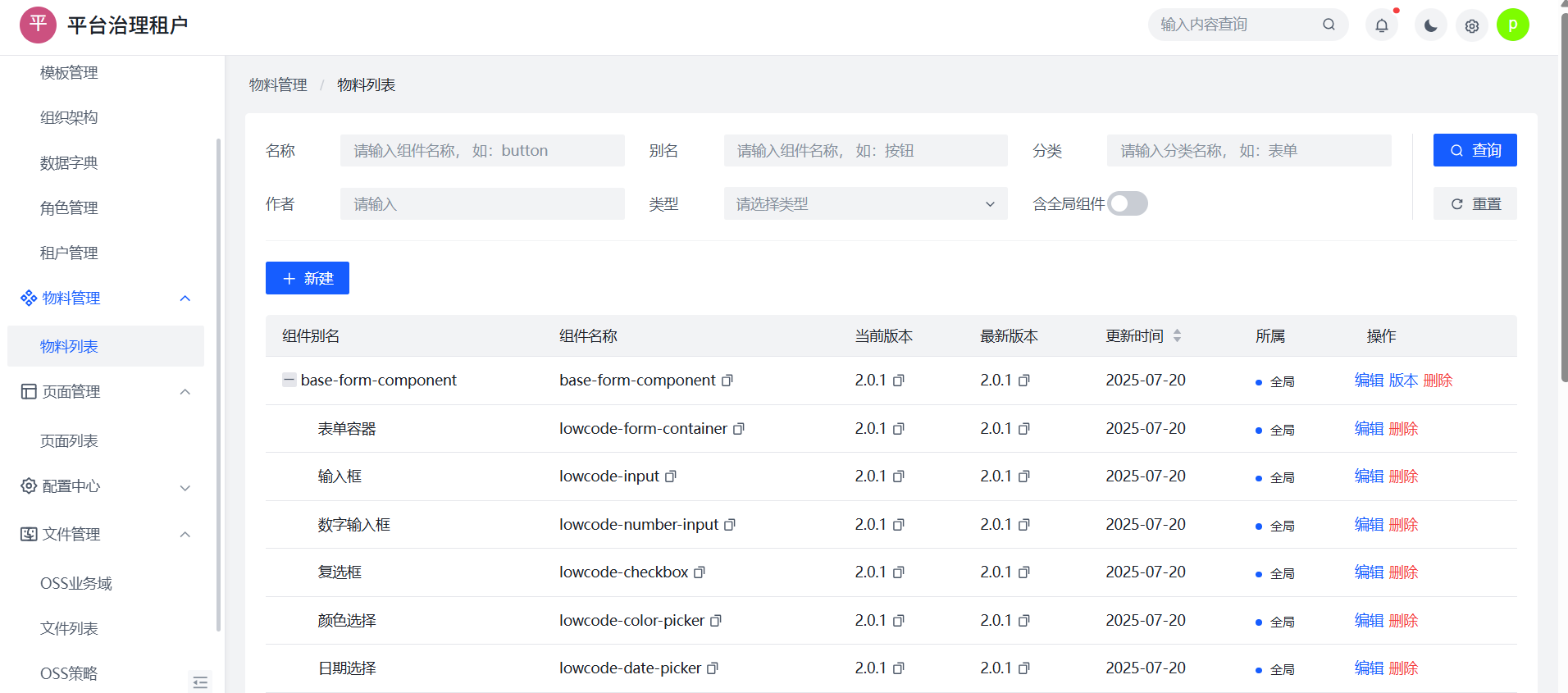Copy the lowcode-checkbox component name
The height and width of the screenshot is (693, 1568).
click(700, 572)
